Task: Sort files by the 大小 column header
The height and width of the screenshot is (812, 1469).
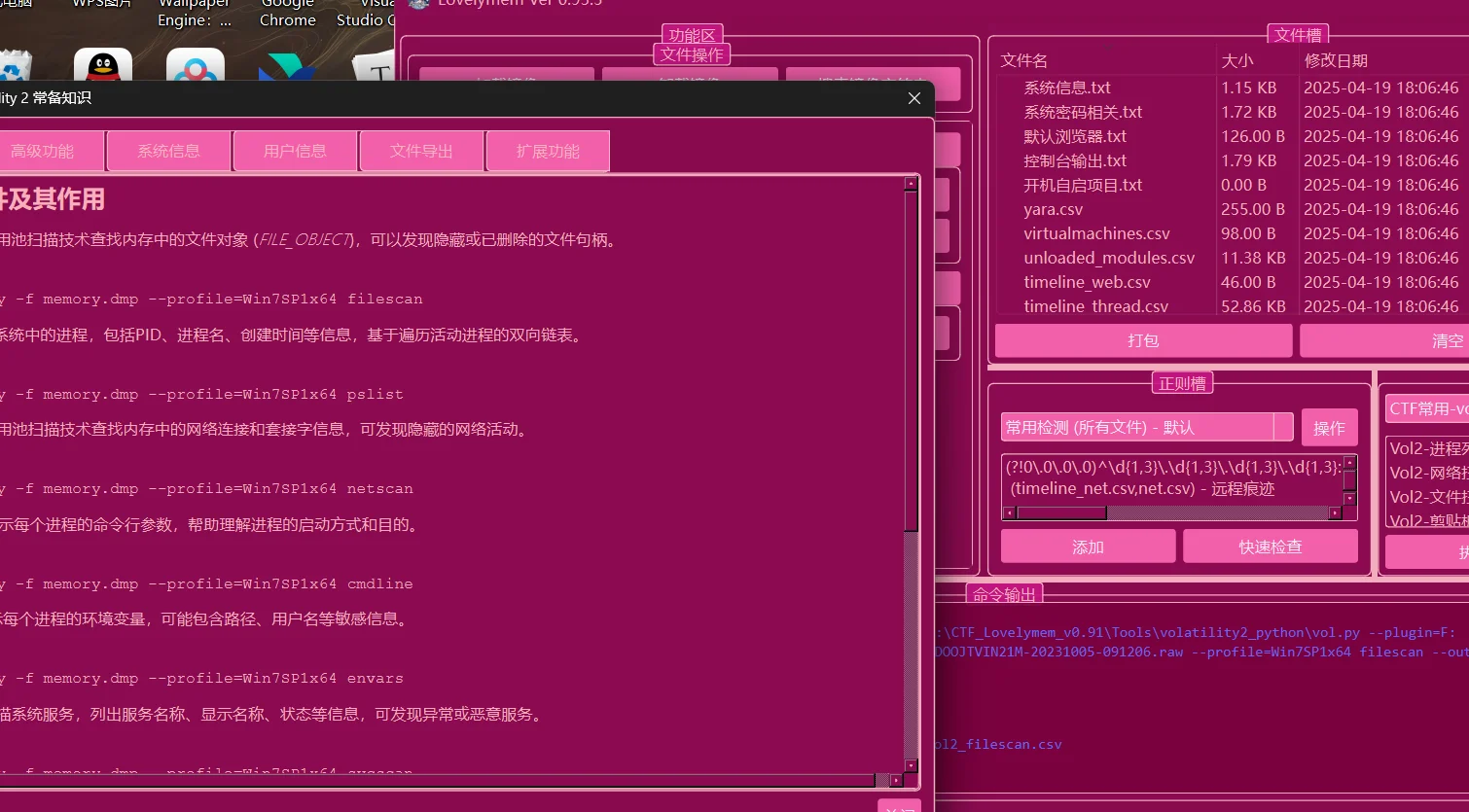Action: coord(1237,60)
